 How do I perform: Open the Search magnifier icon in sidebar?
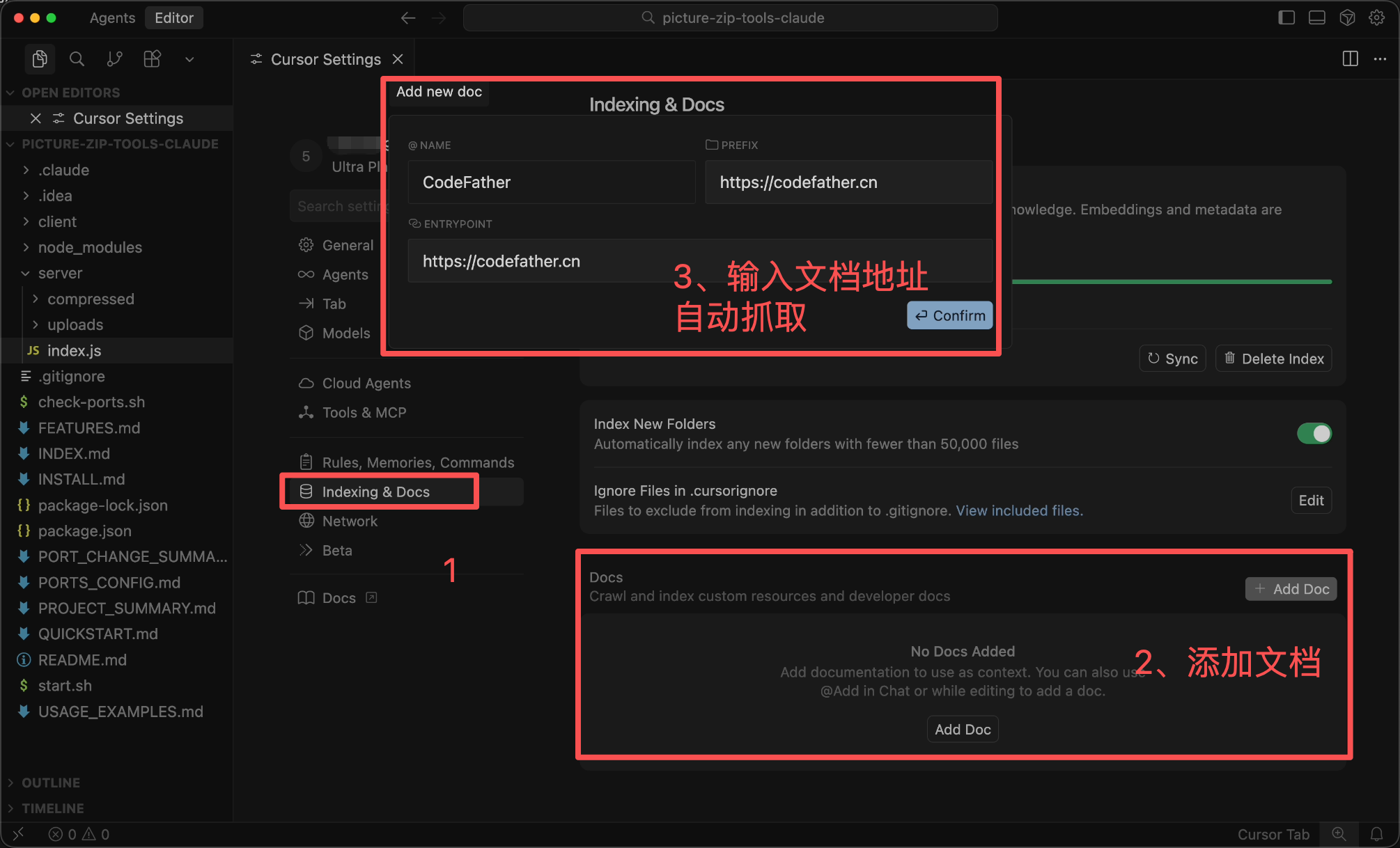(77, 59)
